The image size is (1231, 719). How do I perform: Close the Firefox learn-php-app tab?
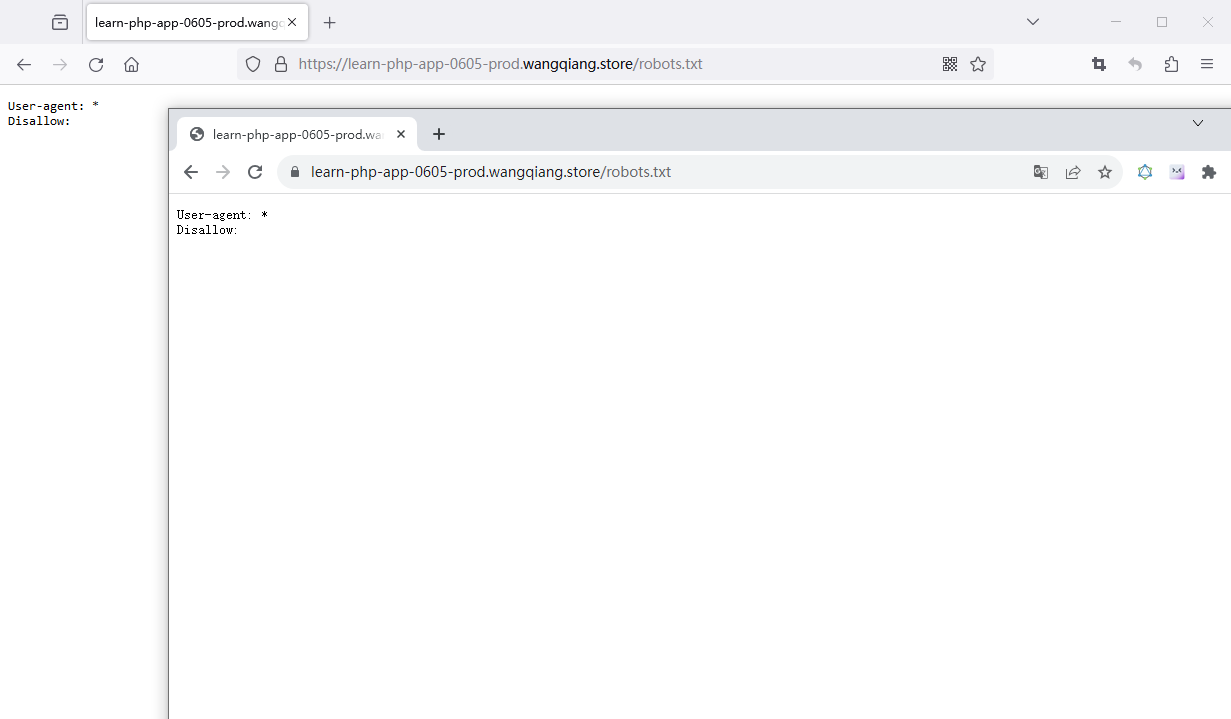pos(292,22)
